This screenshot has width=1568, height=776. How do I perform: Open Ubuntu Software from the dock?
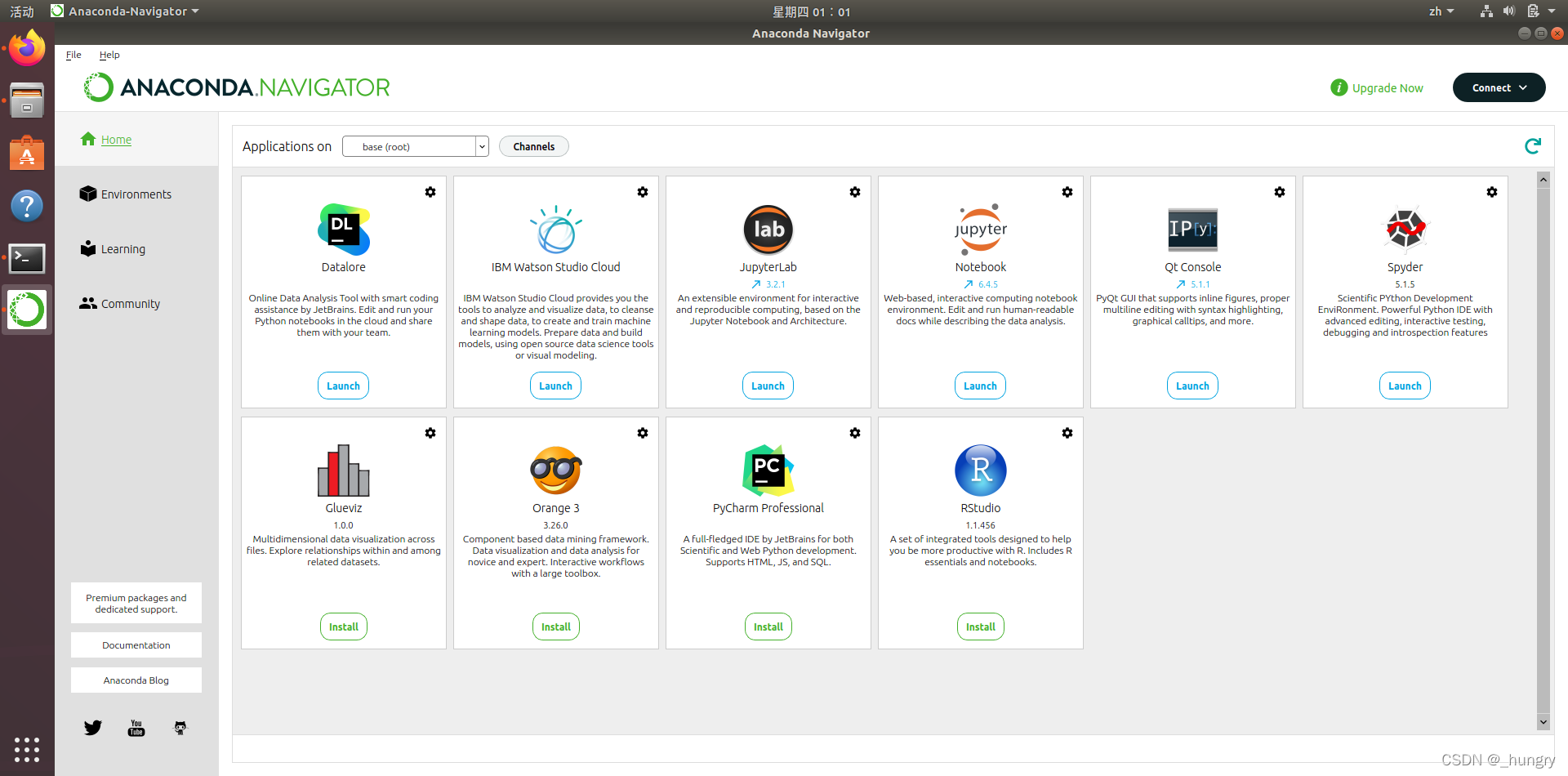click(x=27, y=154)
